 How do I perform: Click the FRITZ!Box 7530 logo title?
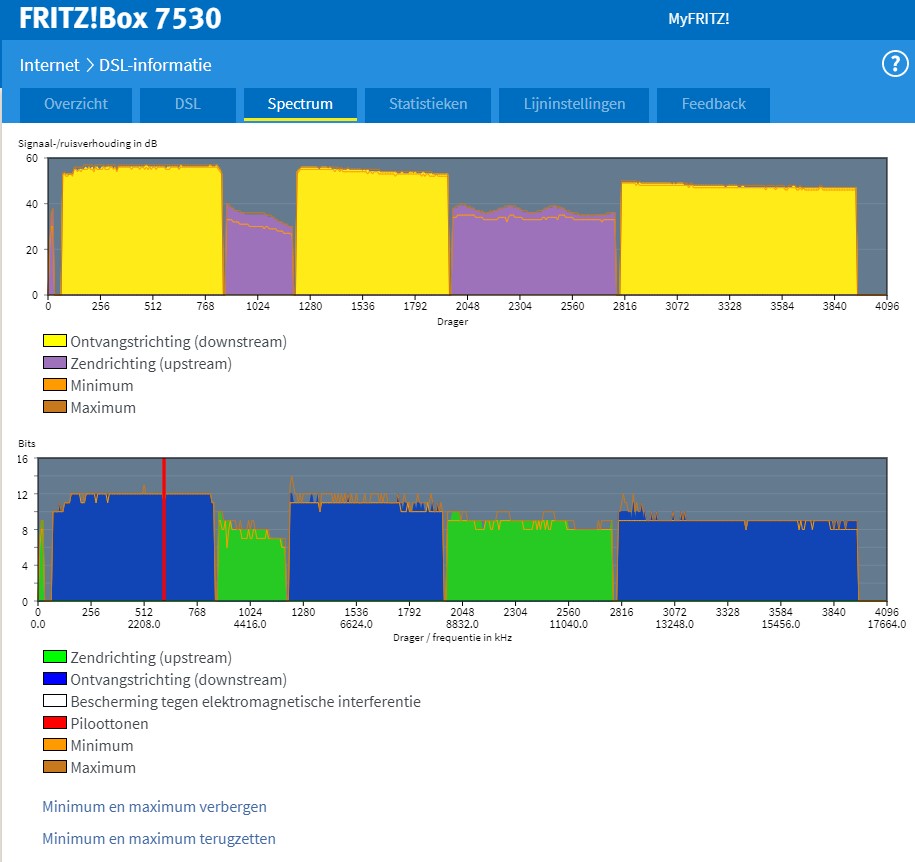click(x=121, y=19)
